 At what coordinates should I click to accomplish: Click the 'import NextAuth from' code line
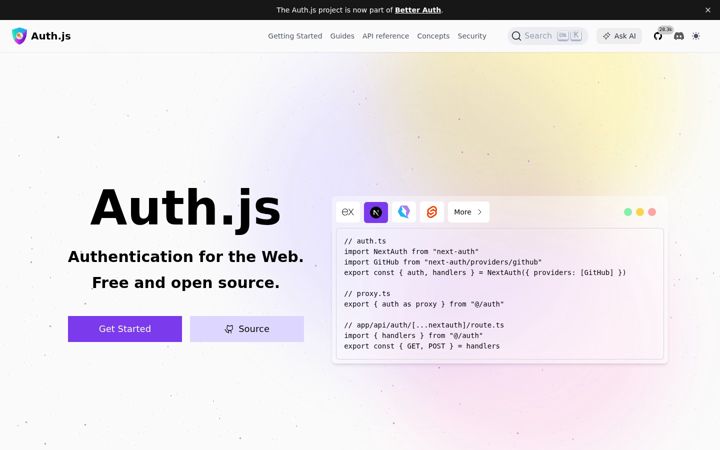[411, 252]
